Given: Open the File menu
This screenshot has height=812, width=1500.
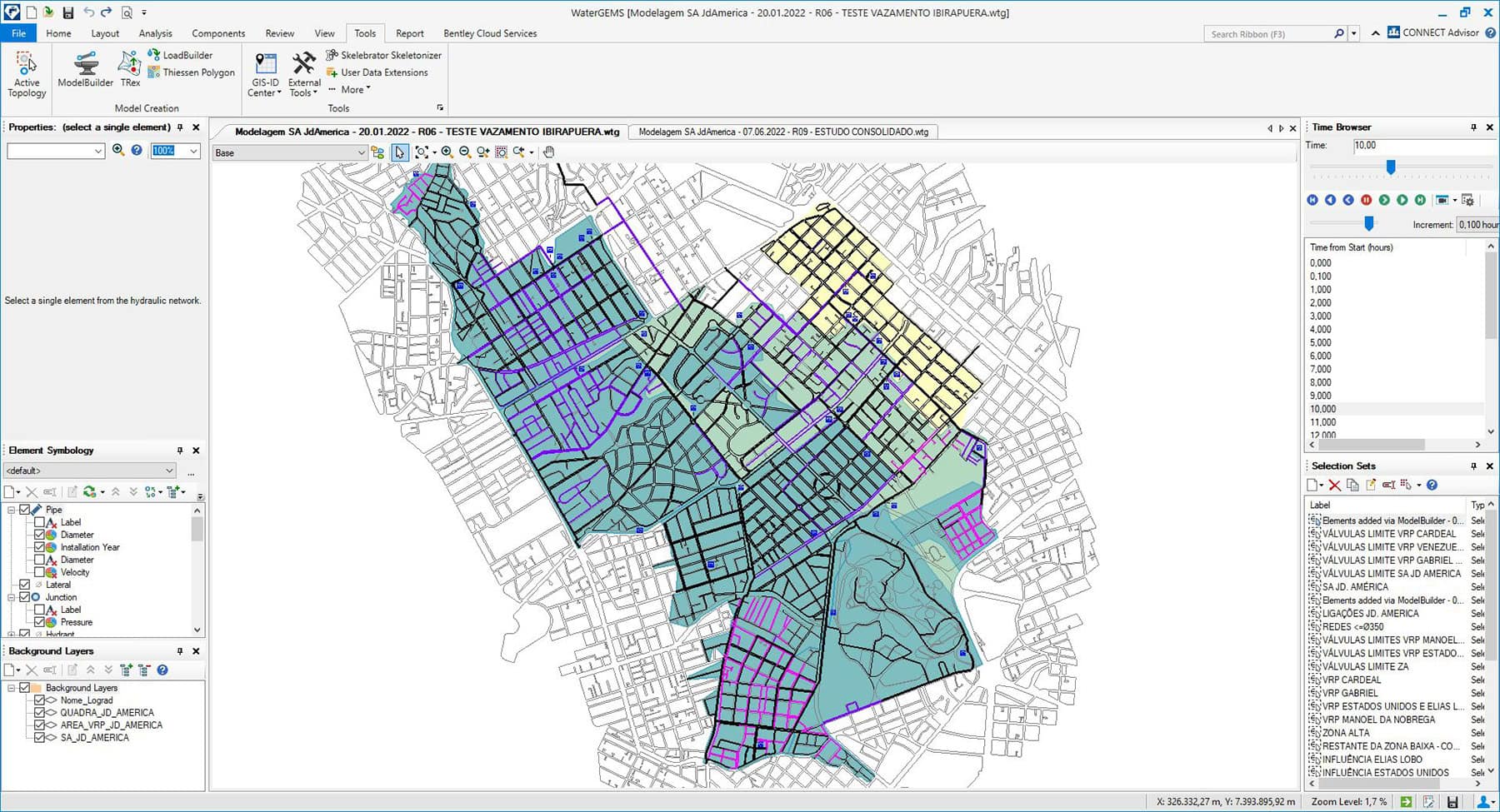Looking at the screenshot, I should click(x=18, y=33).
